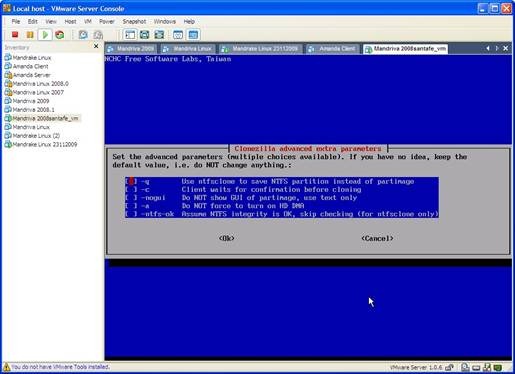
Task: Switch to the Mandriva 2009 tab
Action: [x=131, y=49]
